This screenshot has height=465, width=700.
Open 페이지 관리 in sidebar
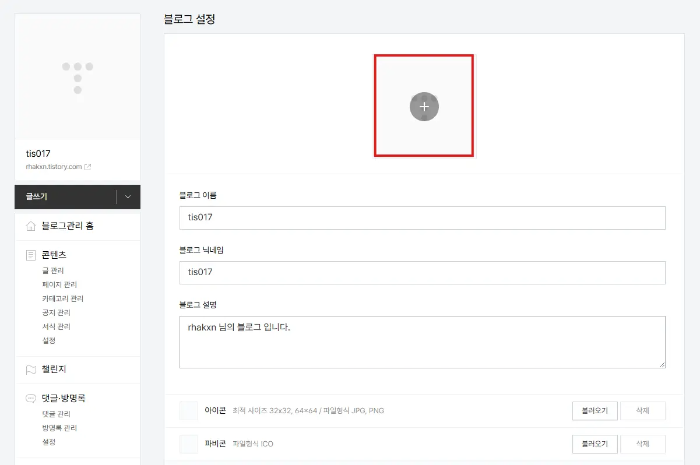59,285
